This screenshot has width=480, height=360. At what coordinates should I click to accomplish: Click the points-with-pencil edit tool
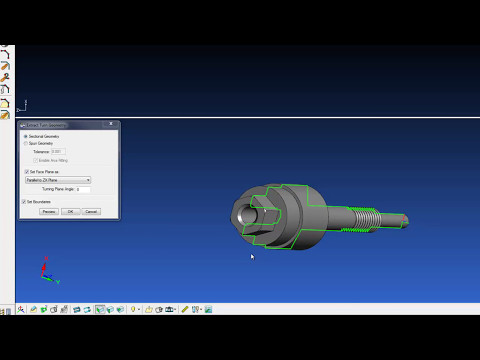(x=5, y=77)
